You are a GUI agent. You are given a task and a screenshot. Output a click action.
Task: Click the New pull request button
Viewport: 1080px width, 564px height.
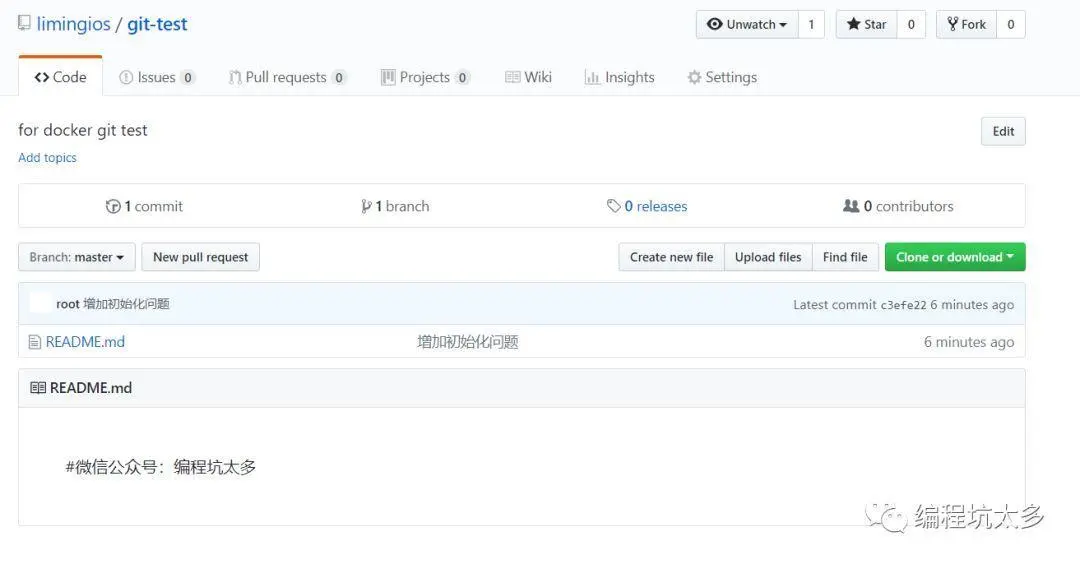point(200,257)
